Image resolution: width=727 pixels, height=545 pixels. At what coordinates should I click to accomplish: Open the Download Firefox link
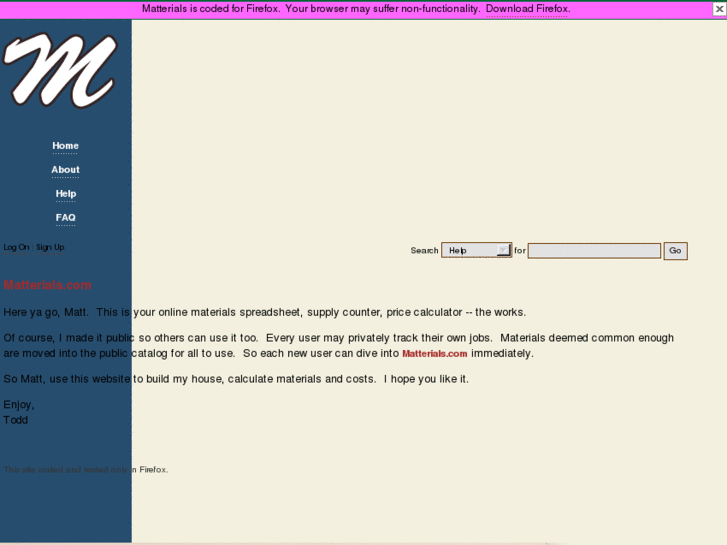coord(528,9)
